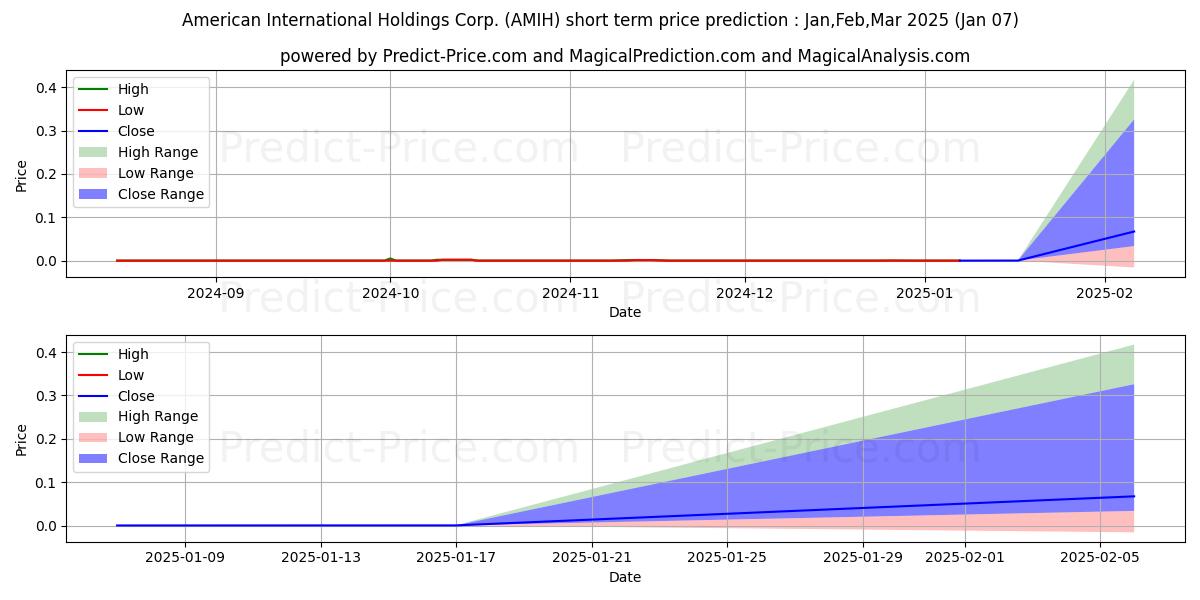Click the 0.4 y-axis tick on bottom chart
Viewport: 1200px width, 600px height.
(46, 353)
